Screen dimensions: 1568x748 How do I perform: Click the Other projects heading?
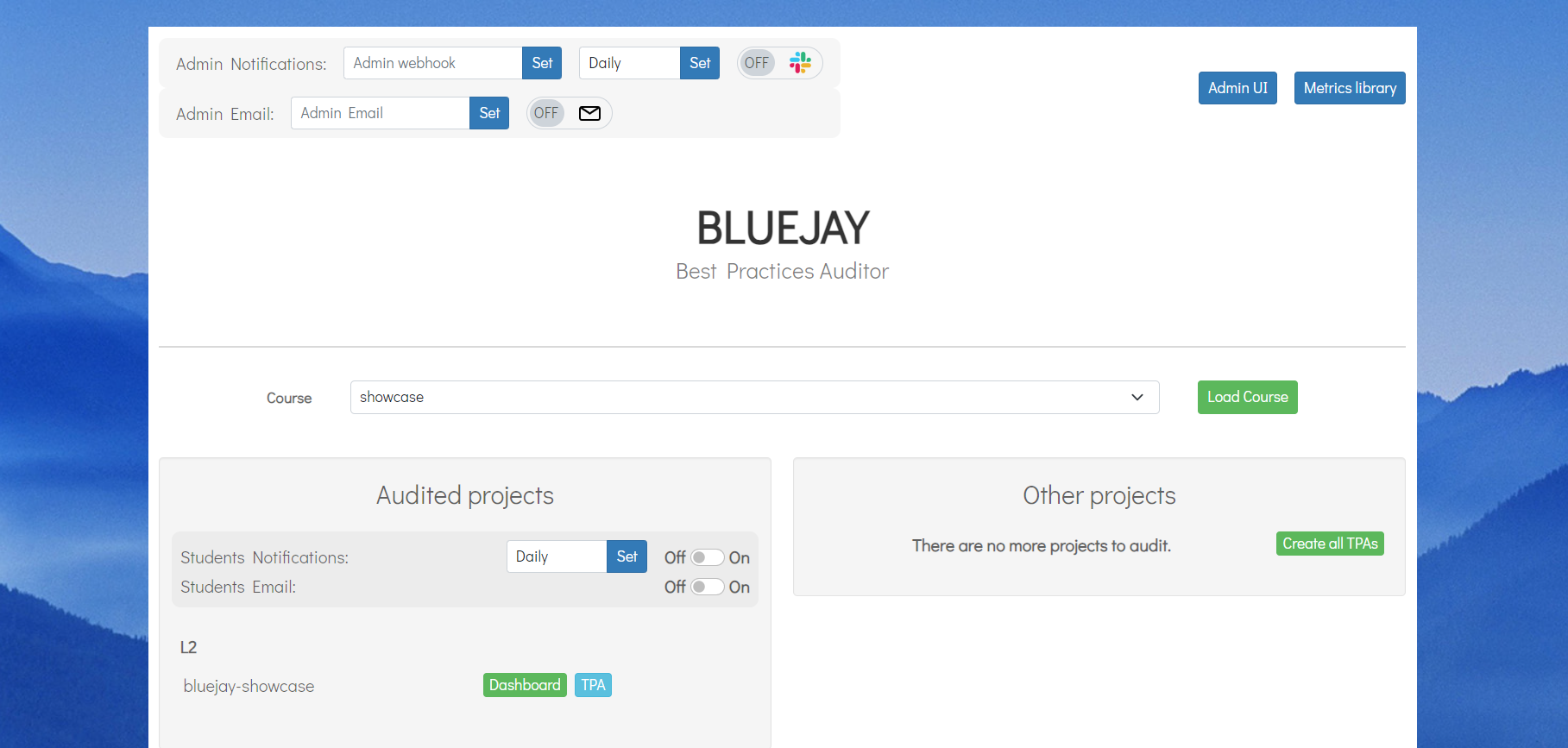point(1099,496)
